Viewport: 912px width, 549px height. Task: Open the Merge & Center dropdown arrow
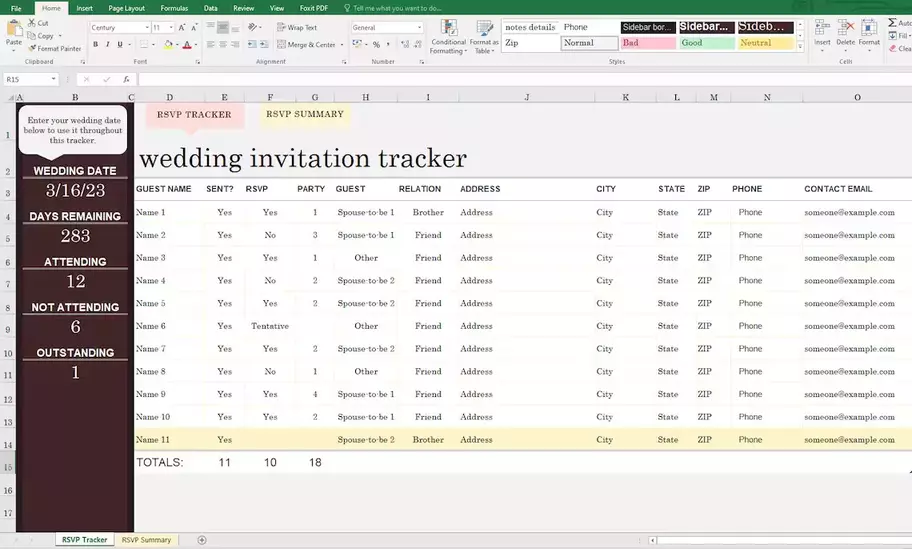click(x=341, y=45)
